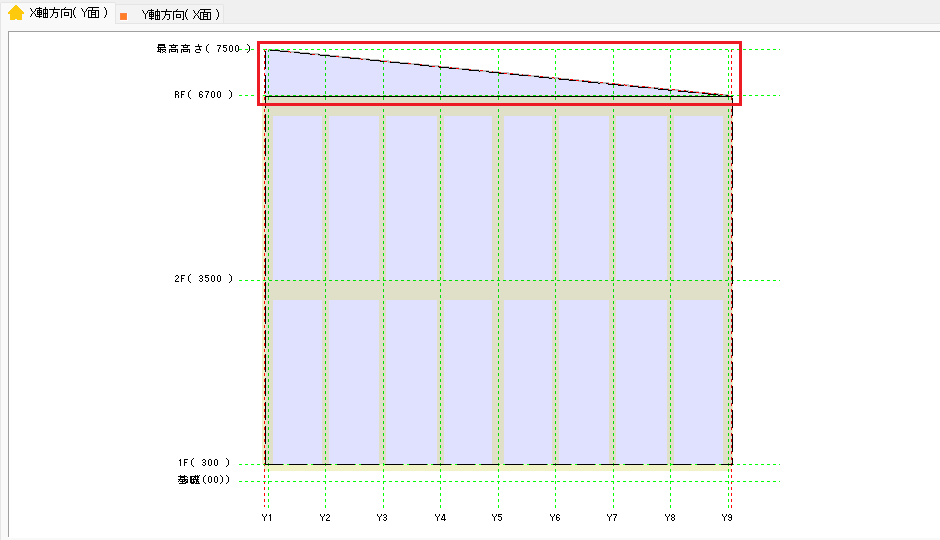Click the 2F floor beam band
This screenshot has width=940, height=540.
pos(498,290)
